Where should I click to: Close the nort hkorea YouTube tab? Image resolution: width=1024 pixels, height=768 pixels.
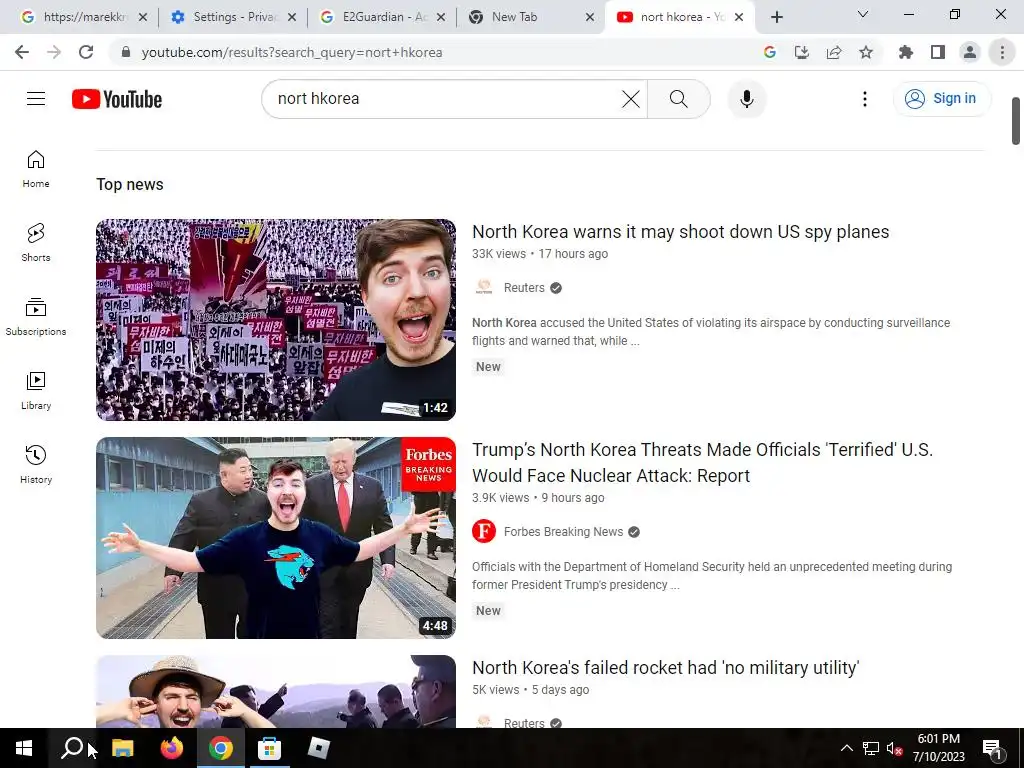[x=739, y=17]
